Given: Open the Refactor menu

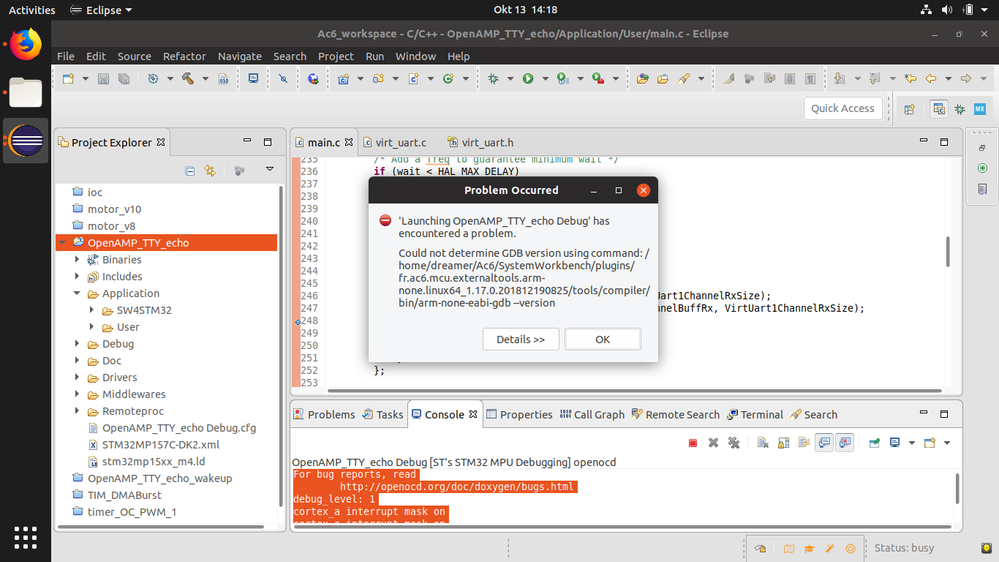Looking at the screenshot, I should pyautogui.click(x=184, y=56).
